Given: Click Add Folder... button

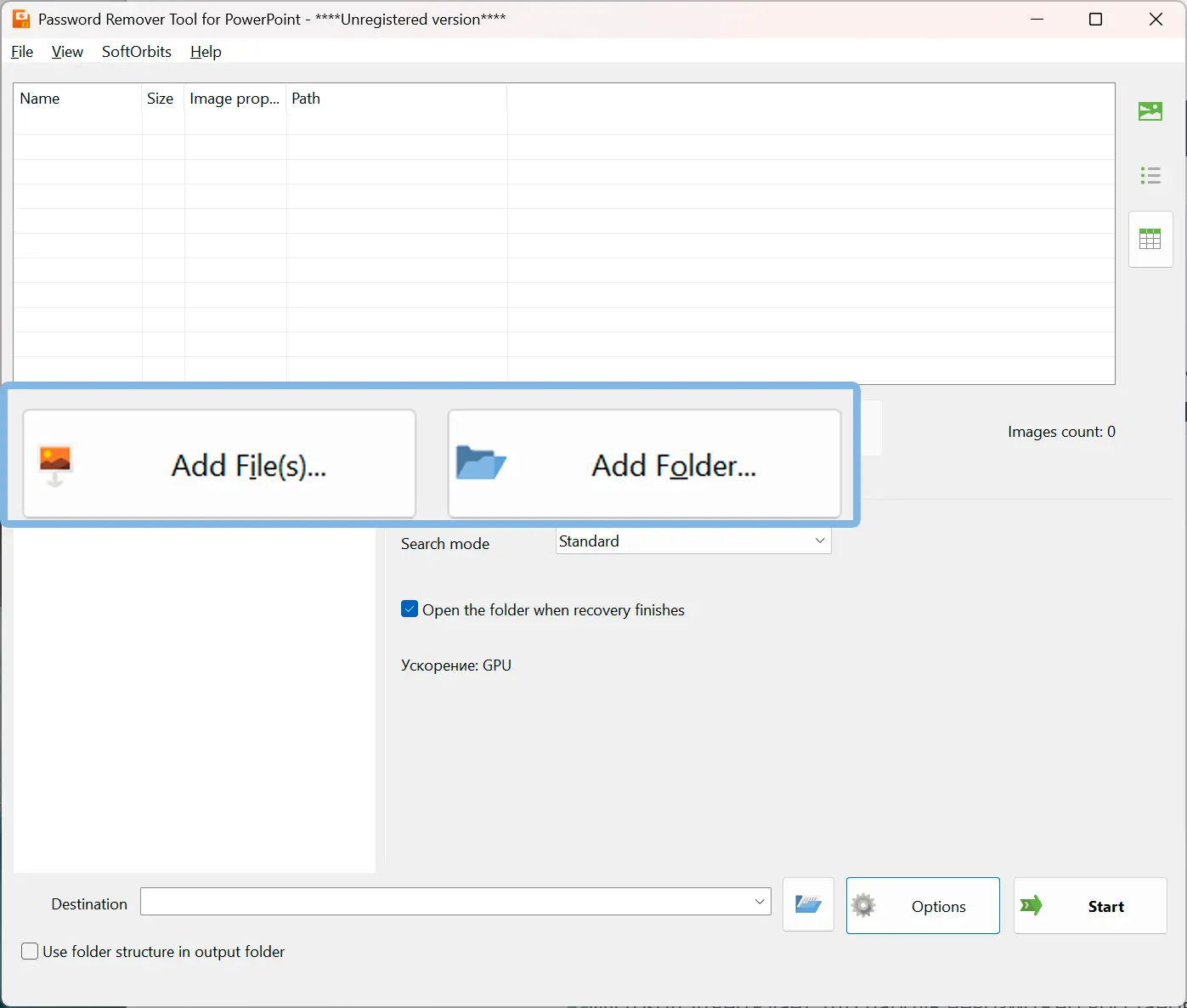Looking at the screenshot, I should pyautogui.click(x=644, y=464).
